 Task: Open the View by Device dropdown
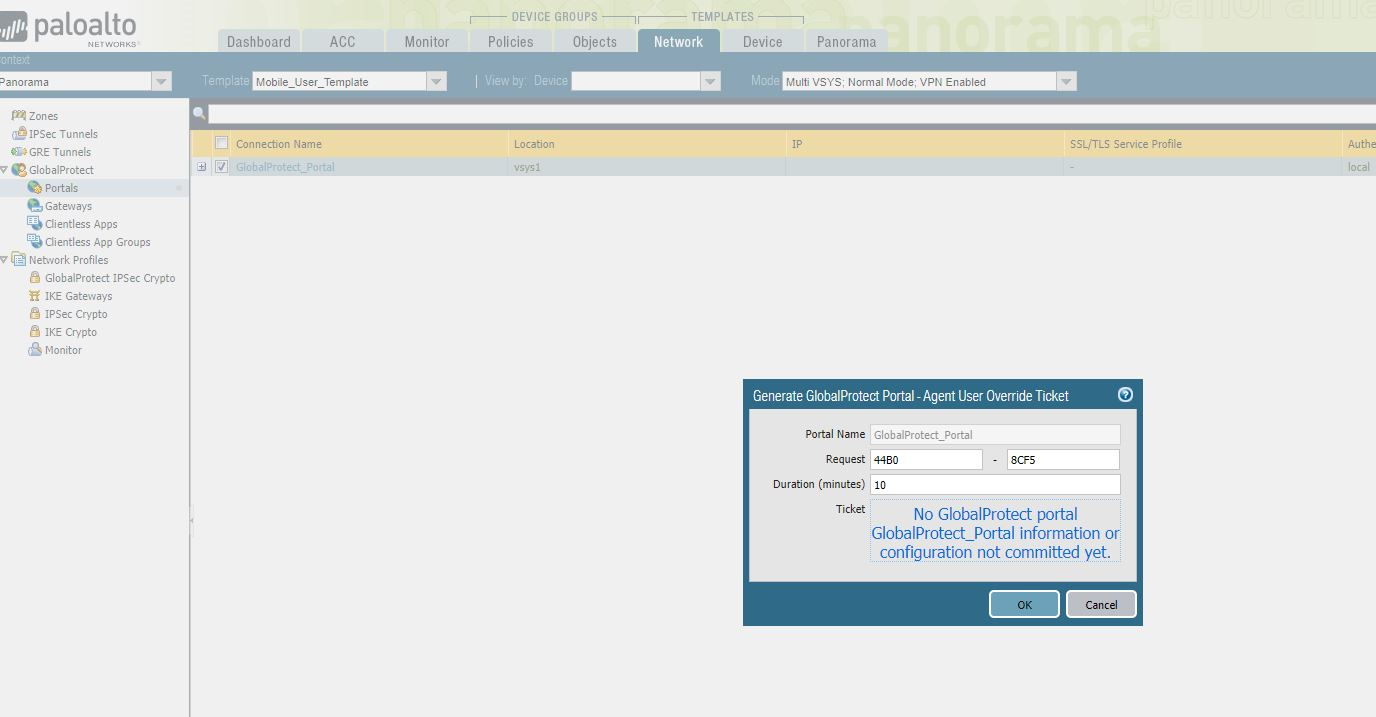click(x=710, y=82)
